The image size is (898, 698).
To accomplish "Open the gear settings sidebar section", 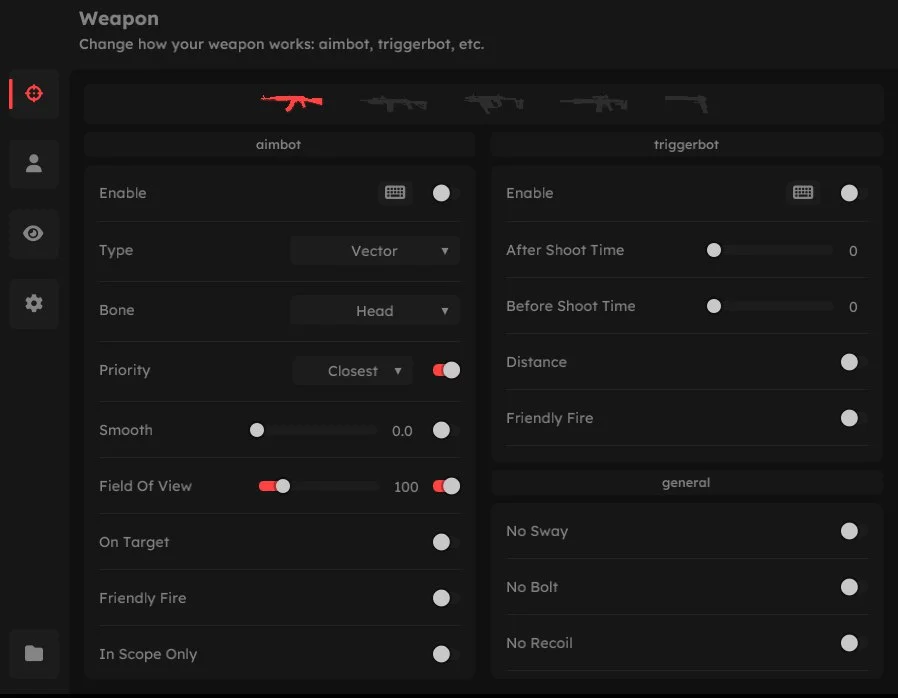I will [x=33, y=303].
